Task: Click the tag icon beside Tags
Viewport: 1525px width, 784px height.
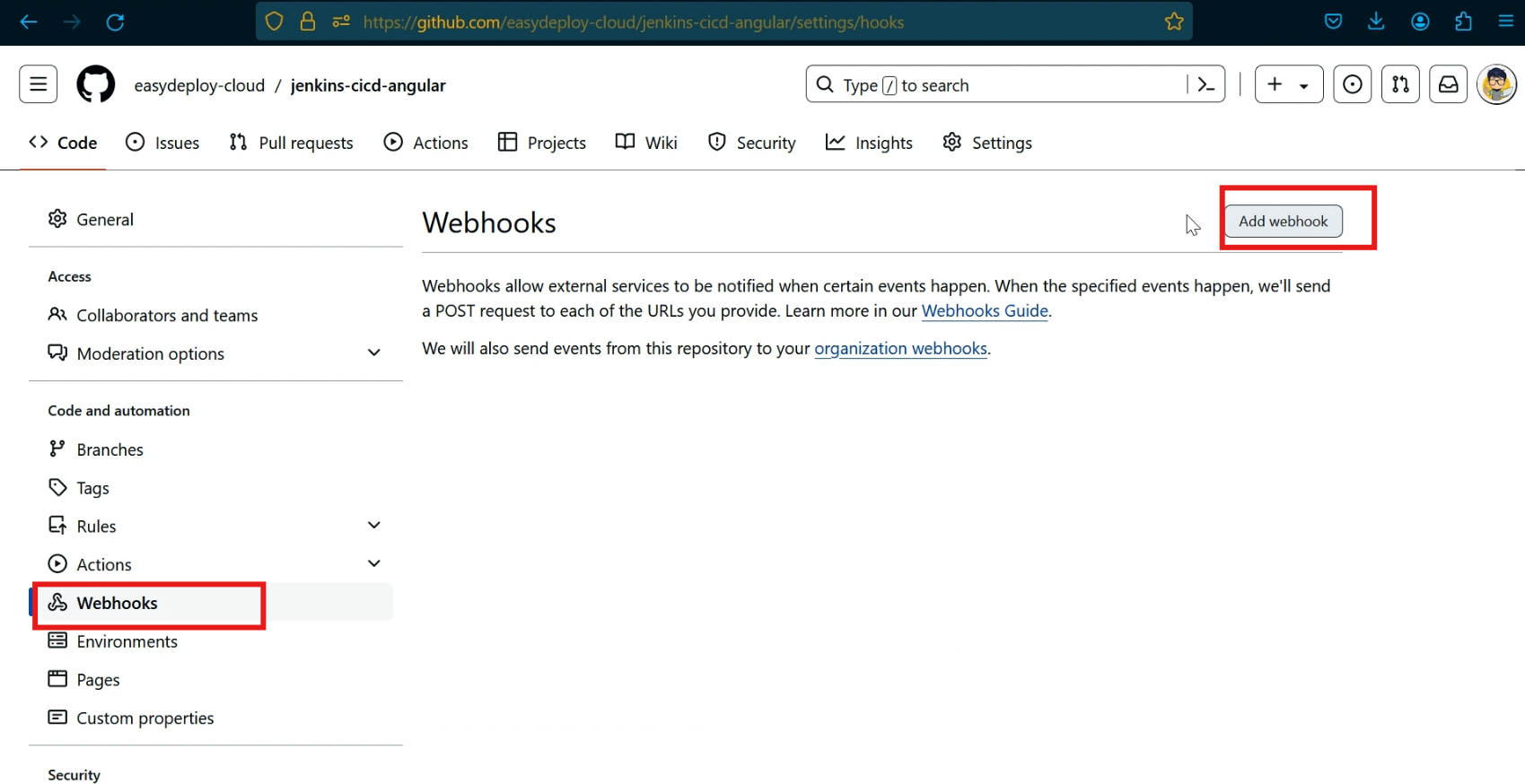Action: coord(57,487)
